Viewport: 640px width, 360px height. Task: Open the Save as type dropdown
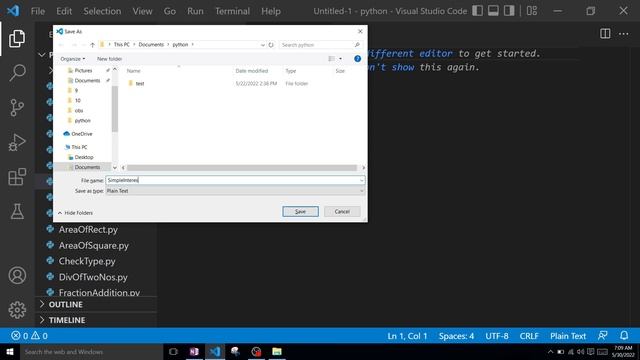235,191
